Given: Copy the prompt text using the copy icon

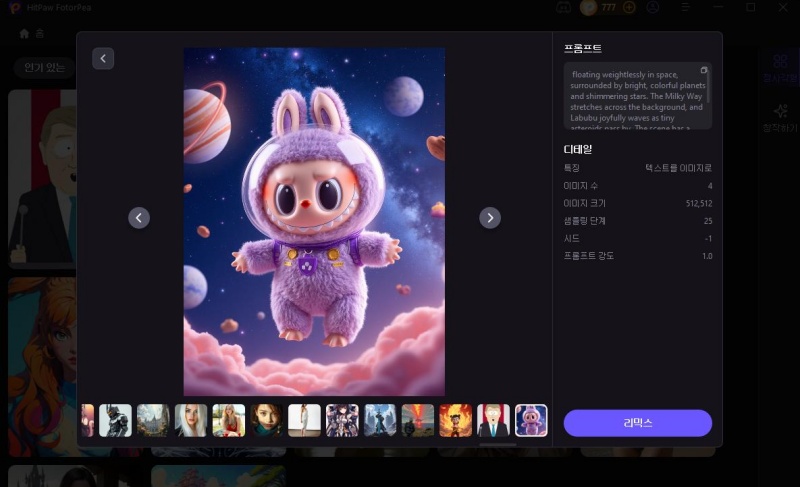Looking at the screenshot, I should 703,70.
